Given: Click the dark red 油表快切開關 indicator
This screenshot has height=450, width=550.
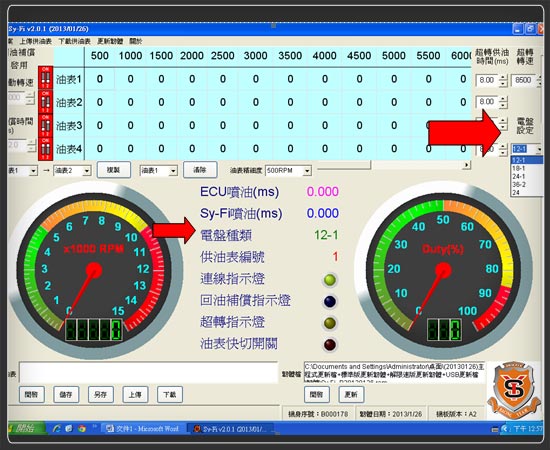Looking at the screenshot, I should [x=330, y=345].
